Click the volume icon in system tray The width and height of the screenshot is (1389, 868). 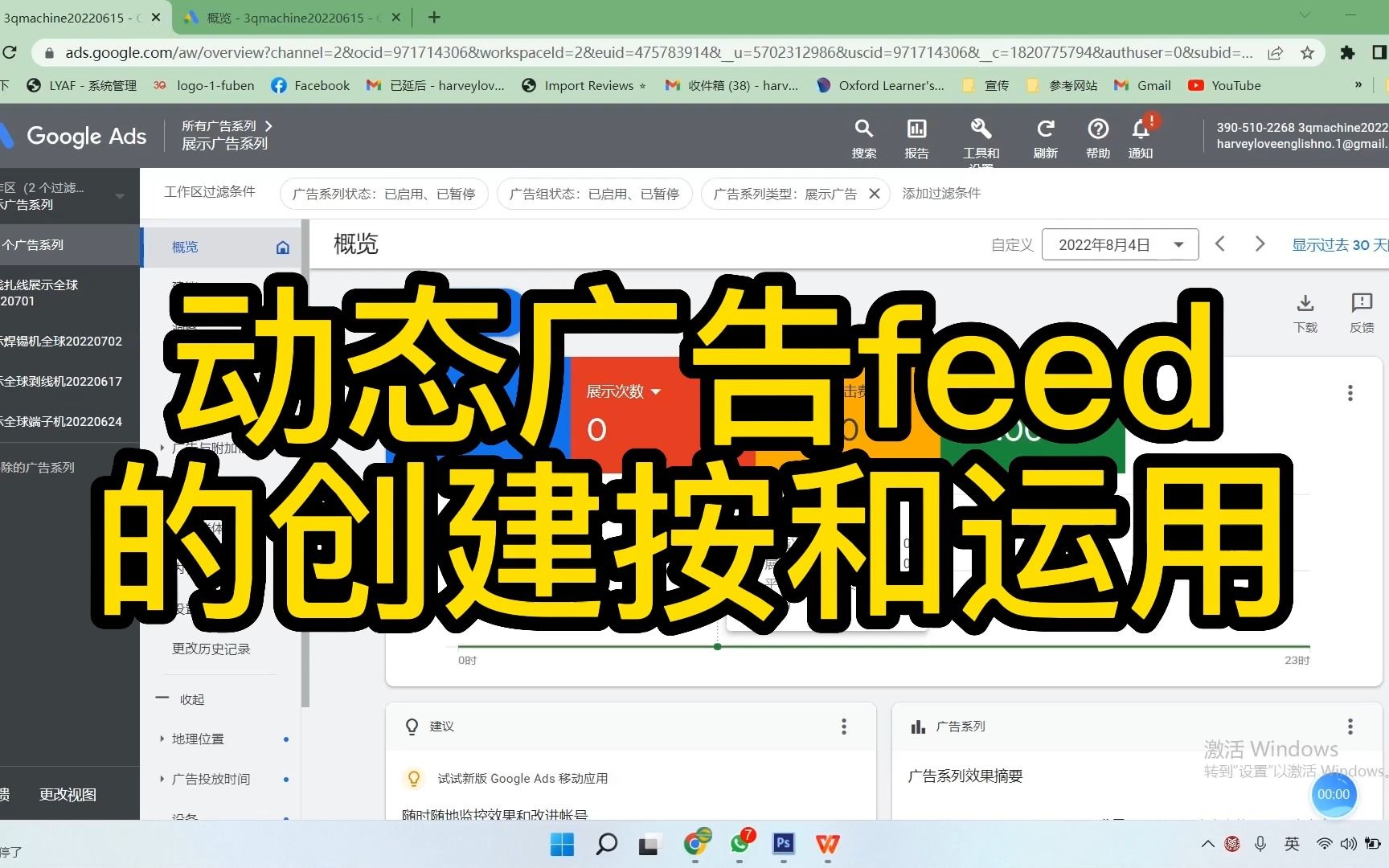pos(1348,844)
